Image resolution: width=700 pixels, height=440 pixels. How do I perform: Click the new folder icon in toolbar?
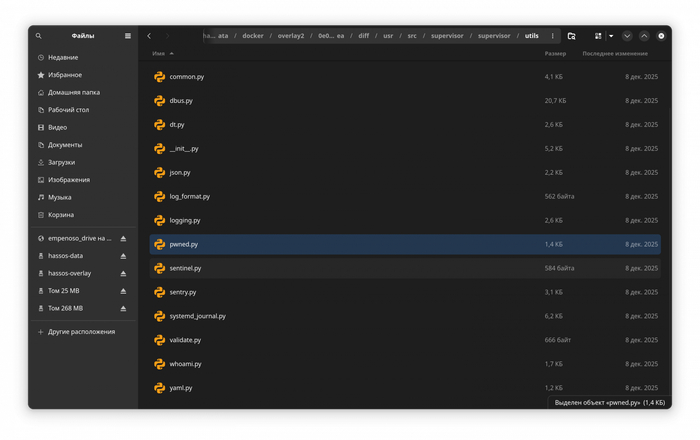571,36
